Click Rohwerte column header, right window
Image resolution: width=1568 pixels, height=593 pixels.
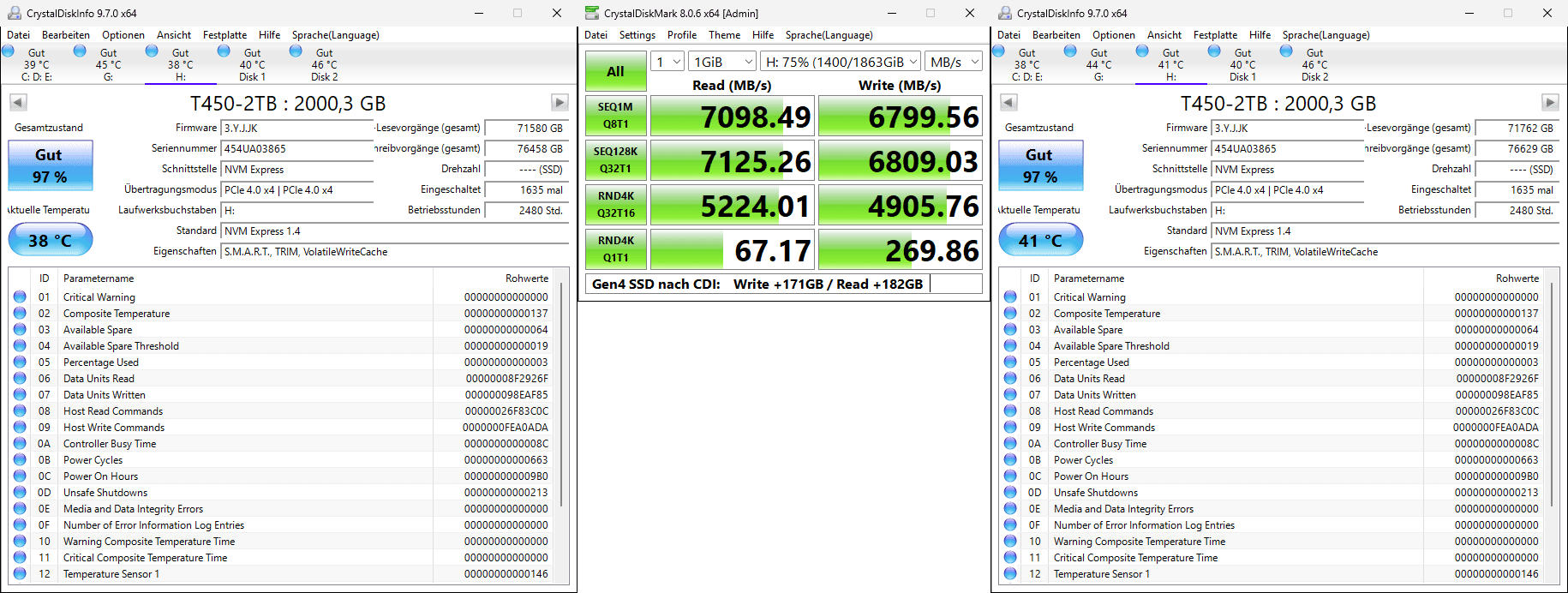[1485, 279]
